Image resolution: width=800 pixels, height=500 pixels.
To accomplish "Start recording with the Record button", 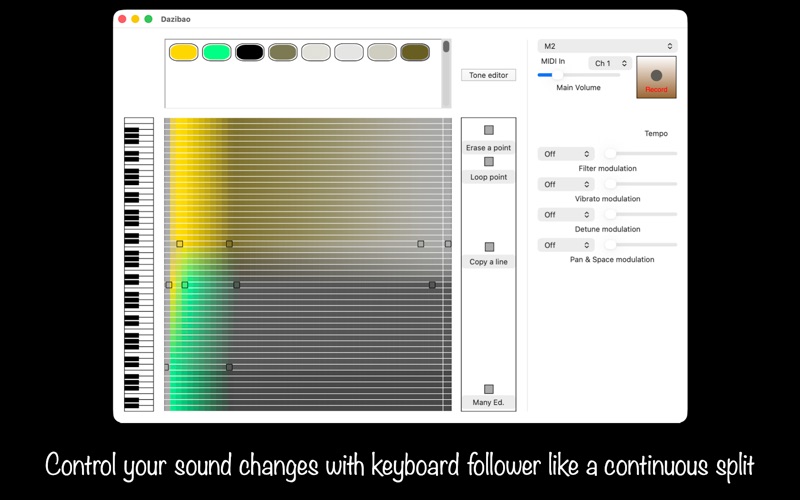I will pyautogui.click(x=656, y=77).
